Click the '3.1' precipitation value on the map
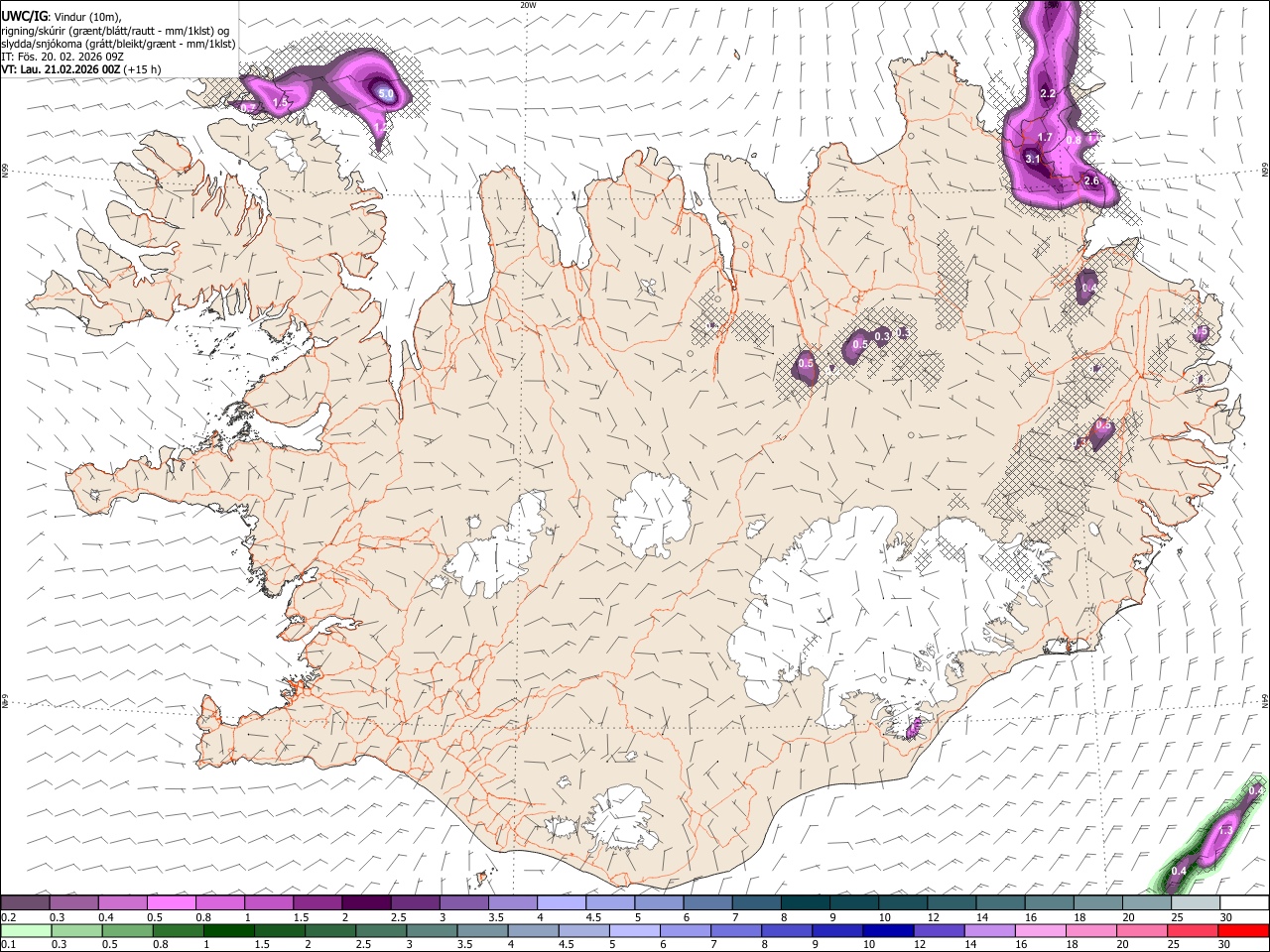 pos(1033,159)
